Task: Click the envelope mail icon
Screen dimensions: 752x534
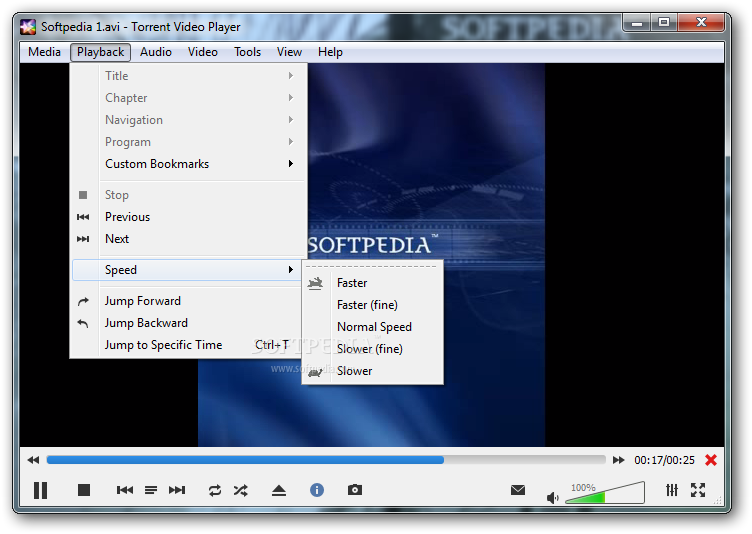Action: coord(518,490)
